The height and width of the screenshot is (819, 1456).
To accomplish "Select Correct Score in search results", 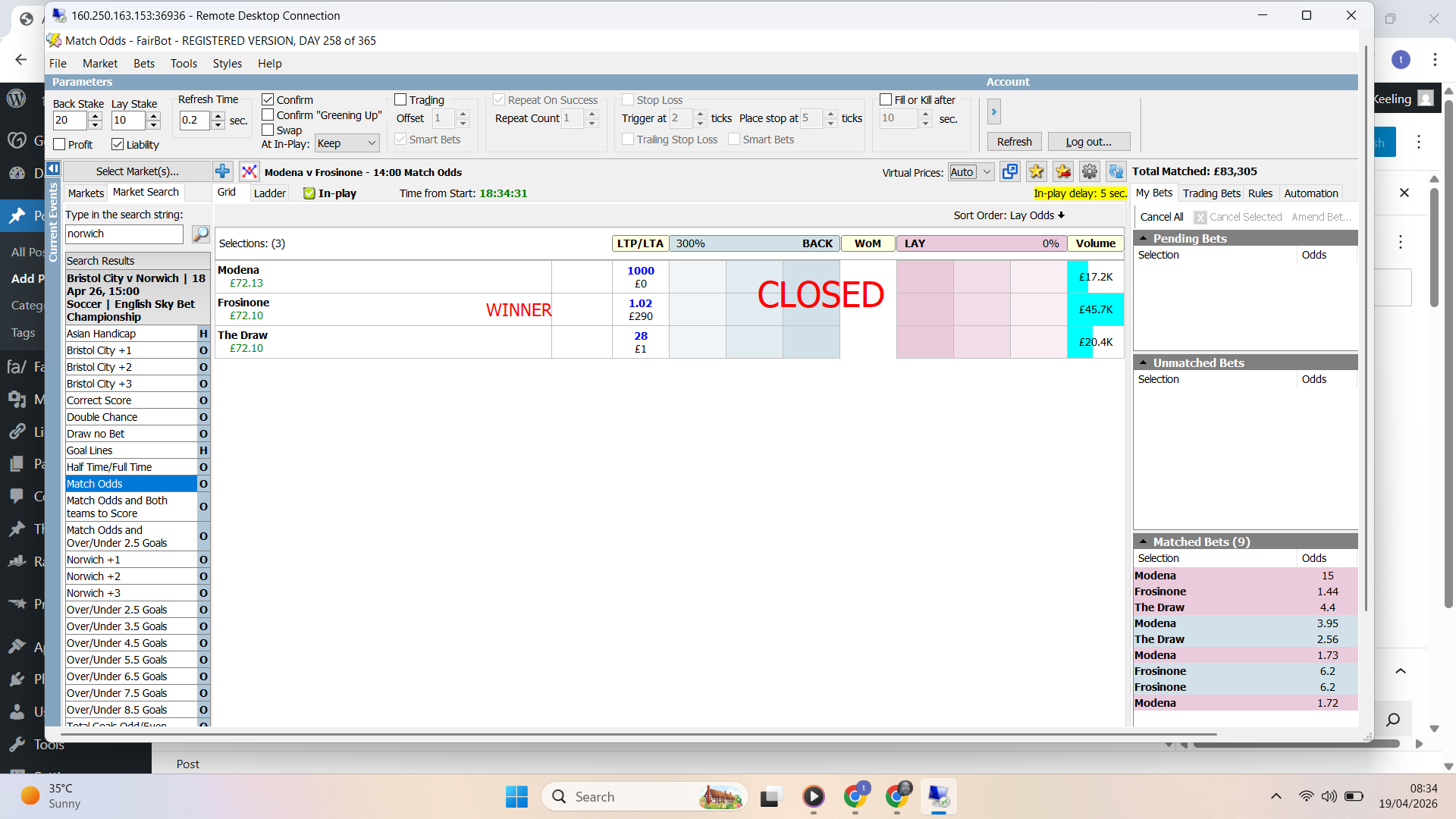I will [x=99, y=400].
